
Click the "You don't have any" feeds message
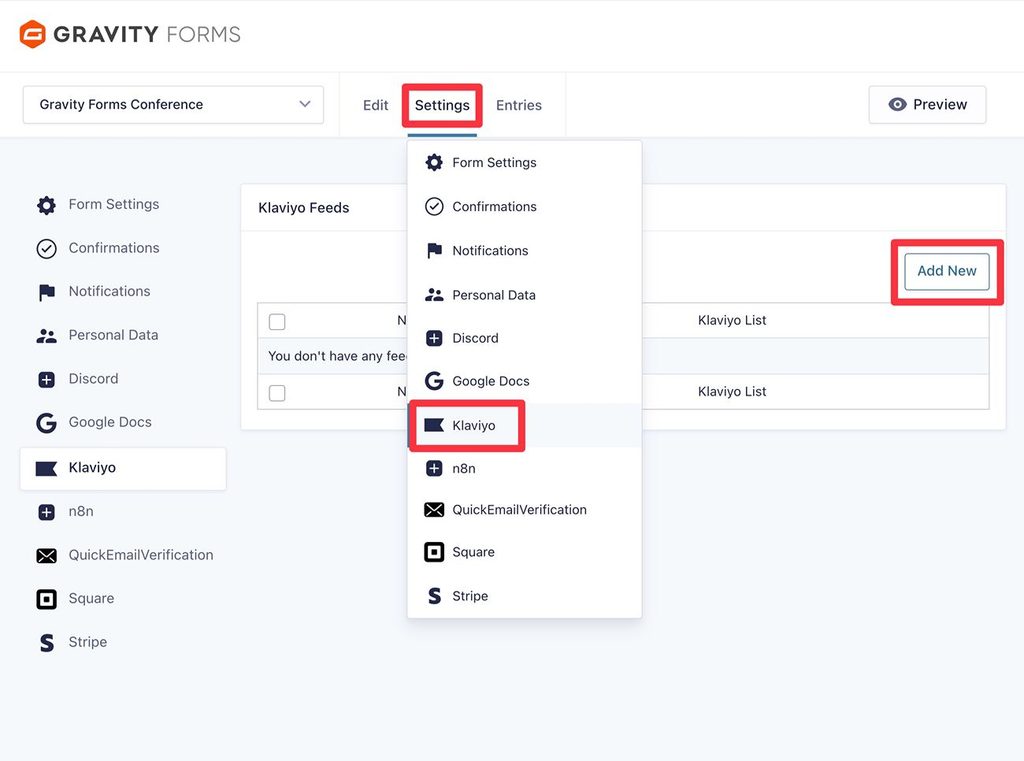point(337,356)
